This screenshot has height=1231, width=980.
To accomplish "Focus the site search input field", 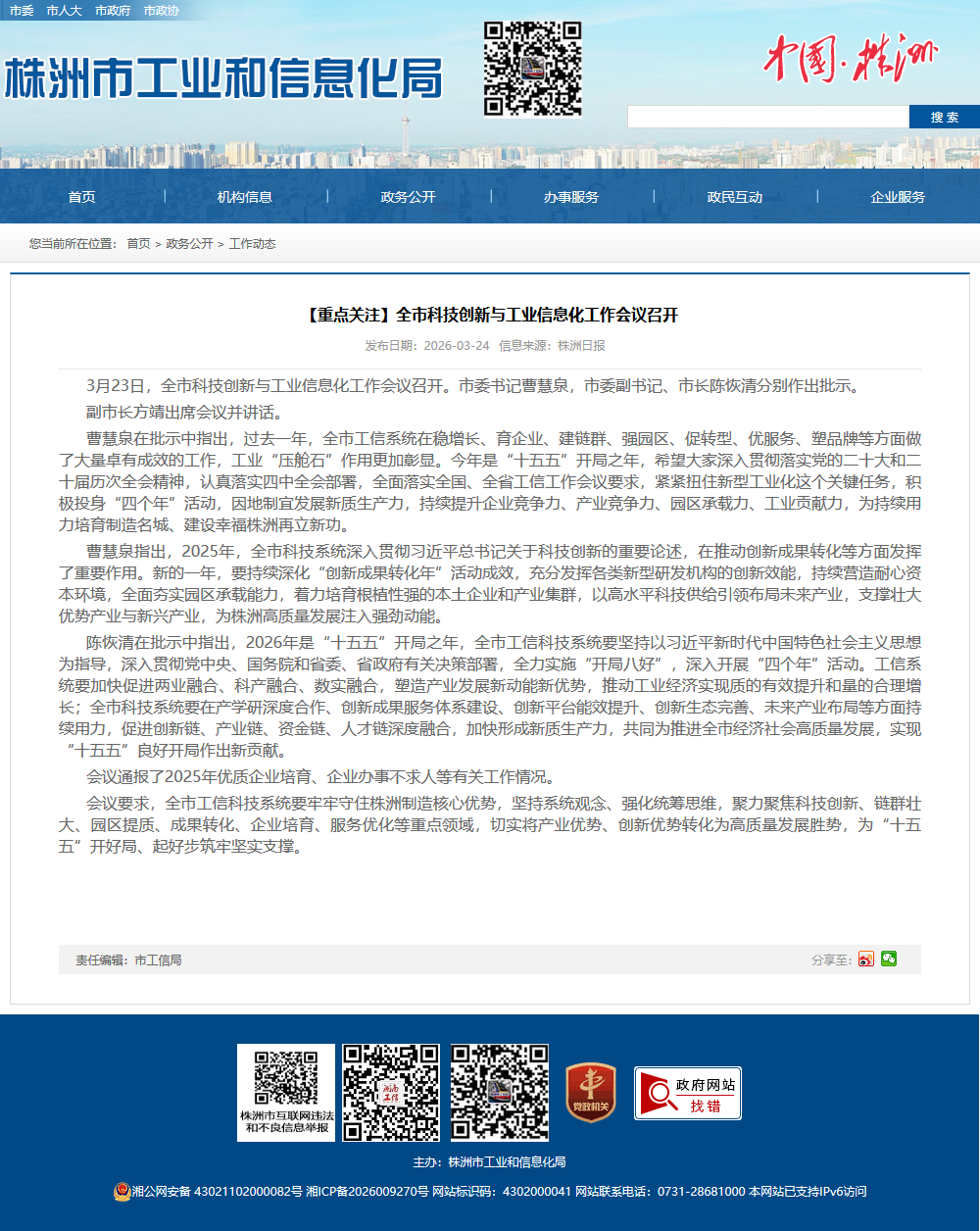I will 767,118.
